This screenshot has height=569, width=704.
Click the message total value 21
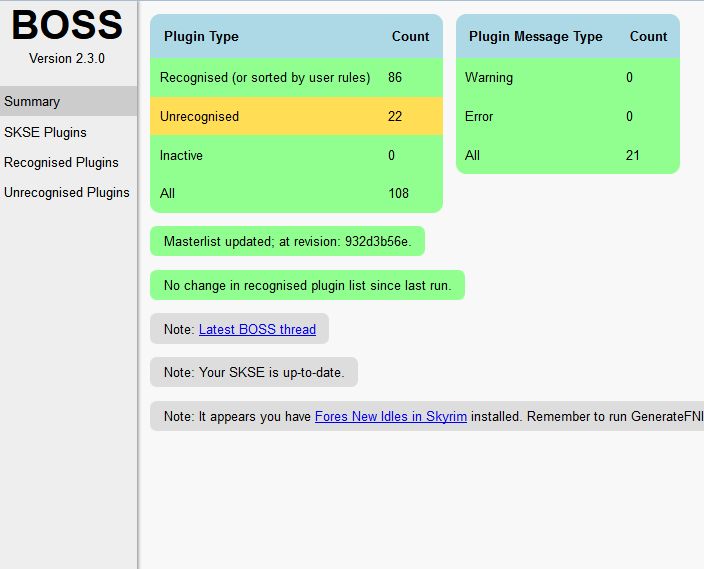point(632,155)
